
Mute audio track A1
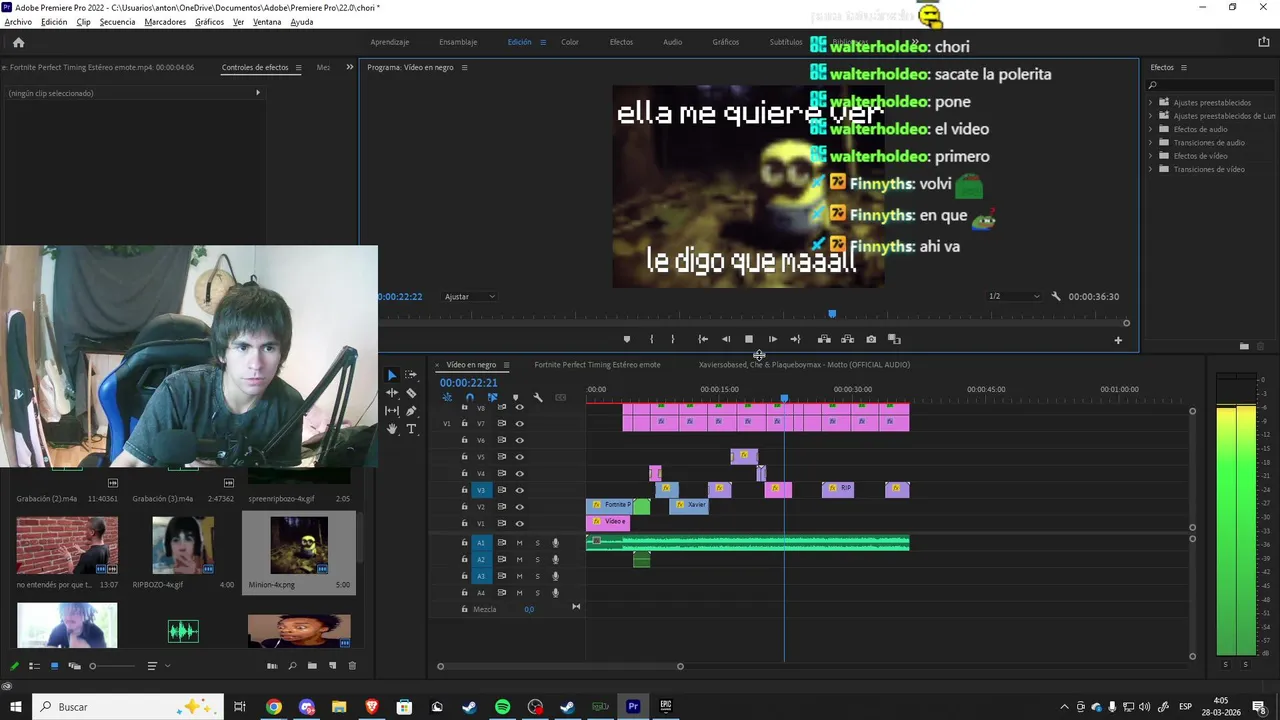(519, 543)
